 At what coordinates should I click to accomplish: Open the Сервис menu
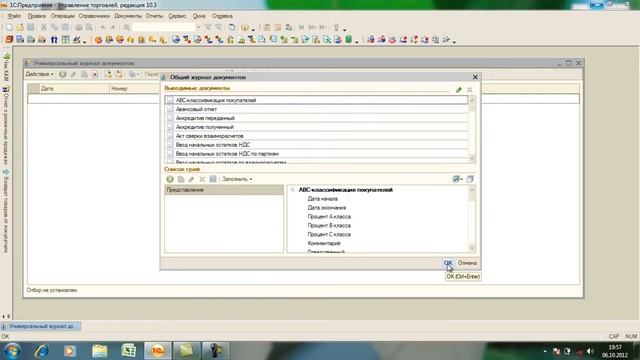[x=177, y=16]
